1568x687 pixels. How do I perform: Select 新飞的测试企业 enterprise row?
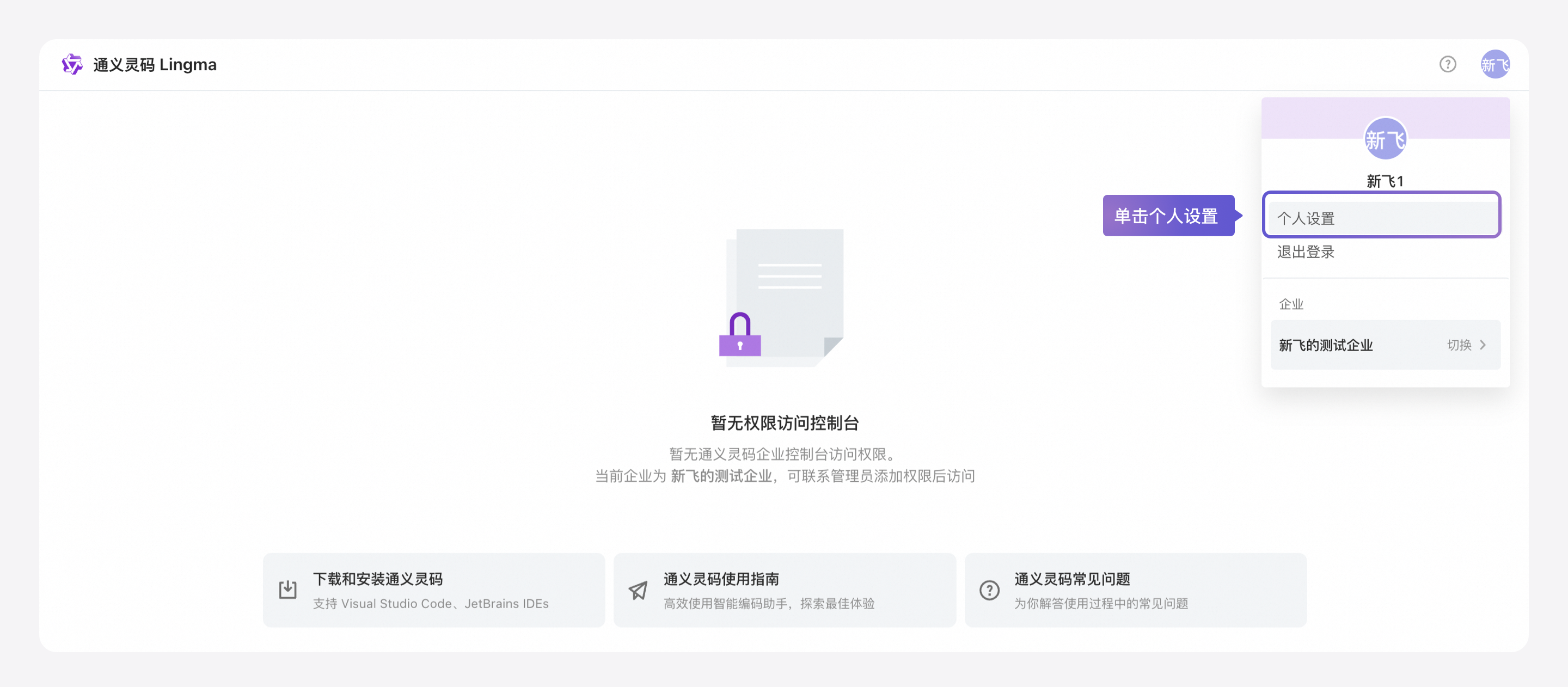point(1385,345)
